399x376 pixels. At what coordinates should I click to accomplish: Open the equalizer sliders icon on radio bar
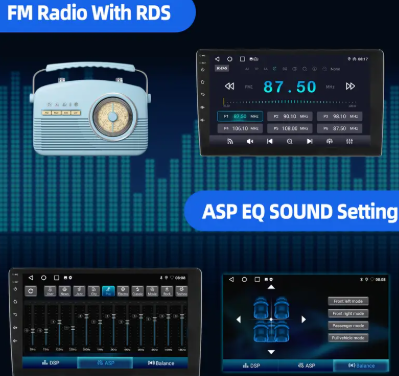pos(349,141)
